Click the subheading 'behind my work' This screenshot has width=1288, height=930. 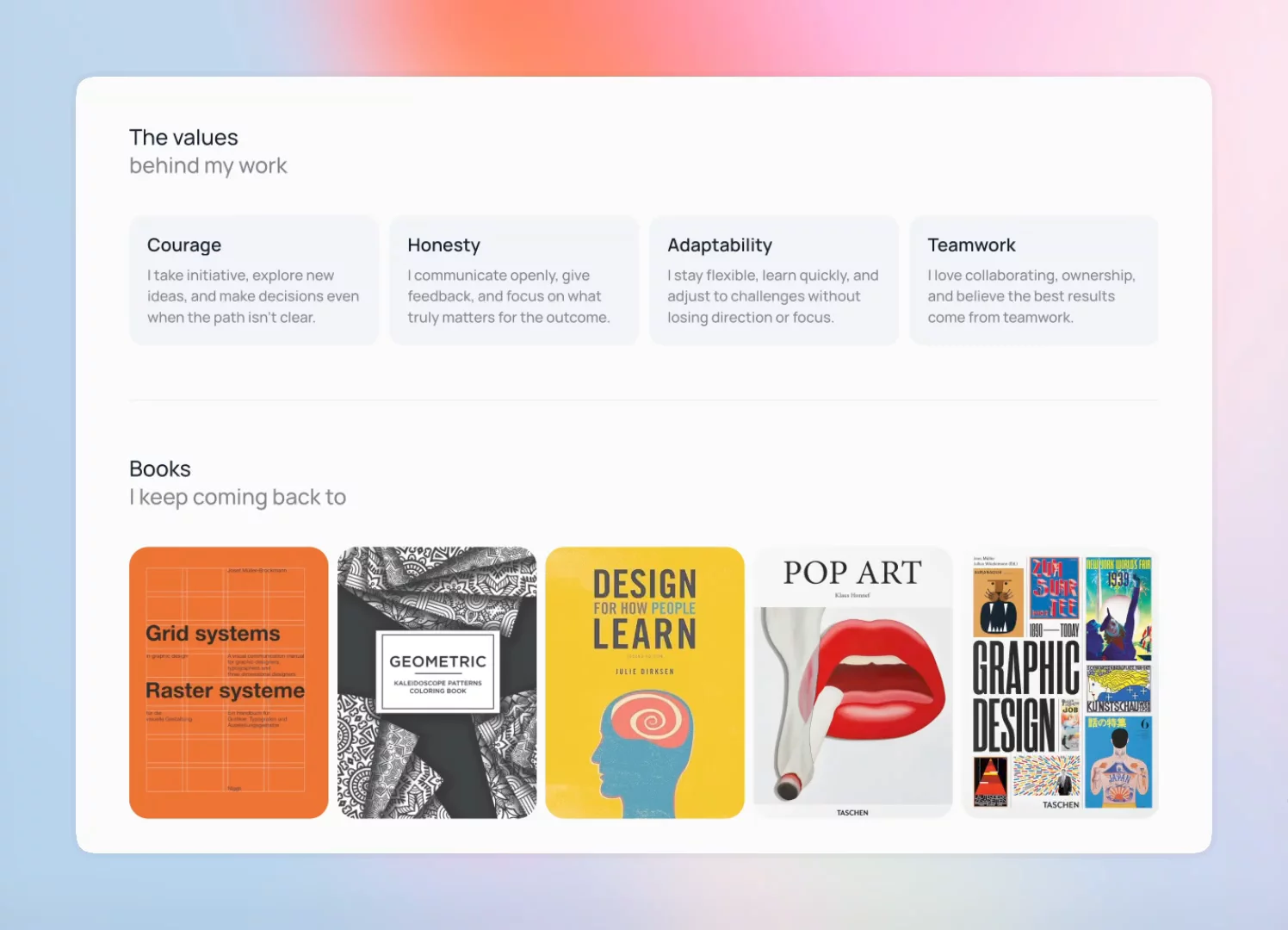tap(208, 166)
